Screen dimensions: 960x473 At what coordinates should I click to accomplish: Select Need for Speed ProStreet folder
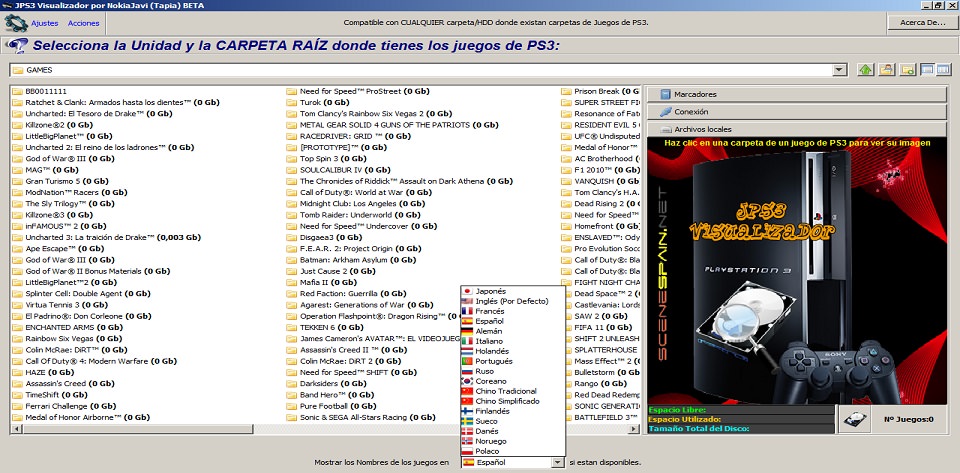tap(358, 91)
